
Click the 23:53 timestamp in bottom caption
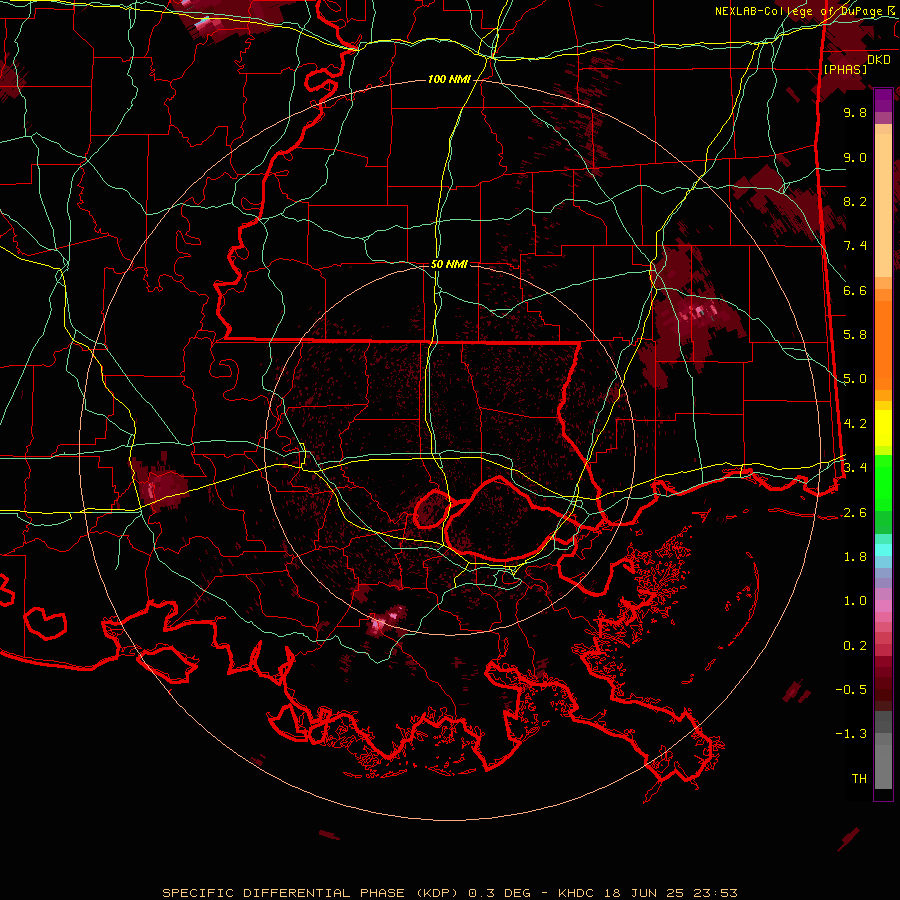click(716, 893)
